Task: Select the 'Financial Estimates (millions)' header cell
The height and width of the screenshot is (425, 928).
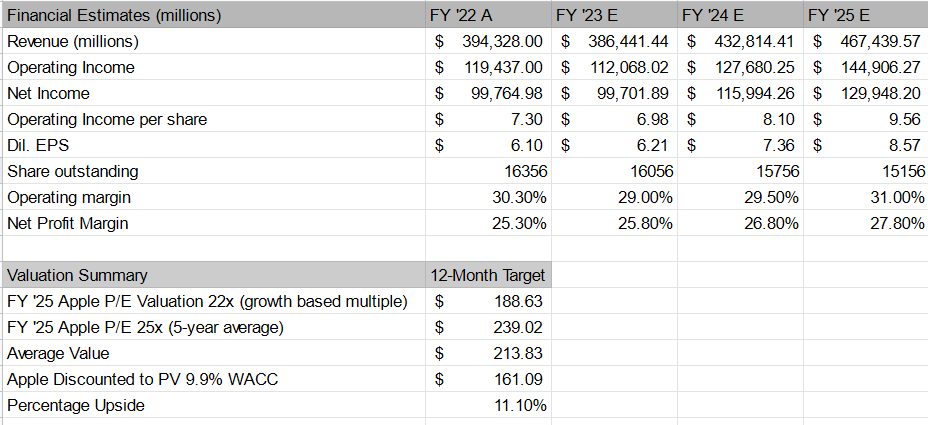Action: click(x=214, y=15)
